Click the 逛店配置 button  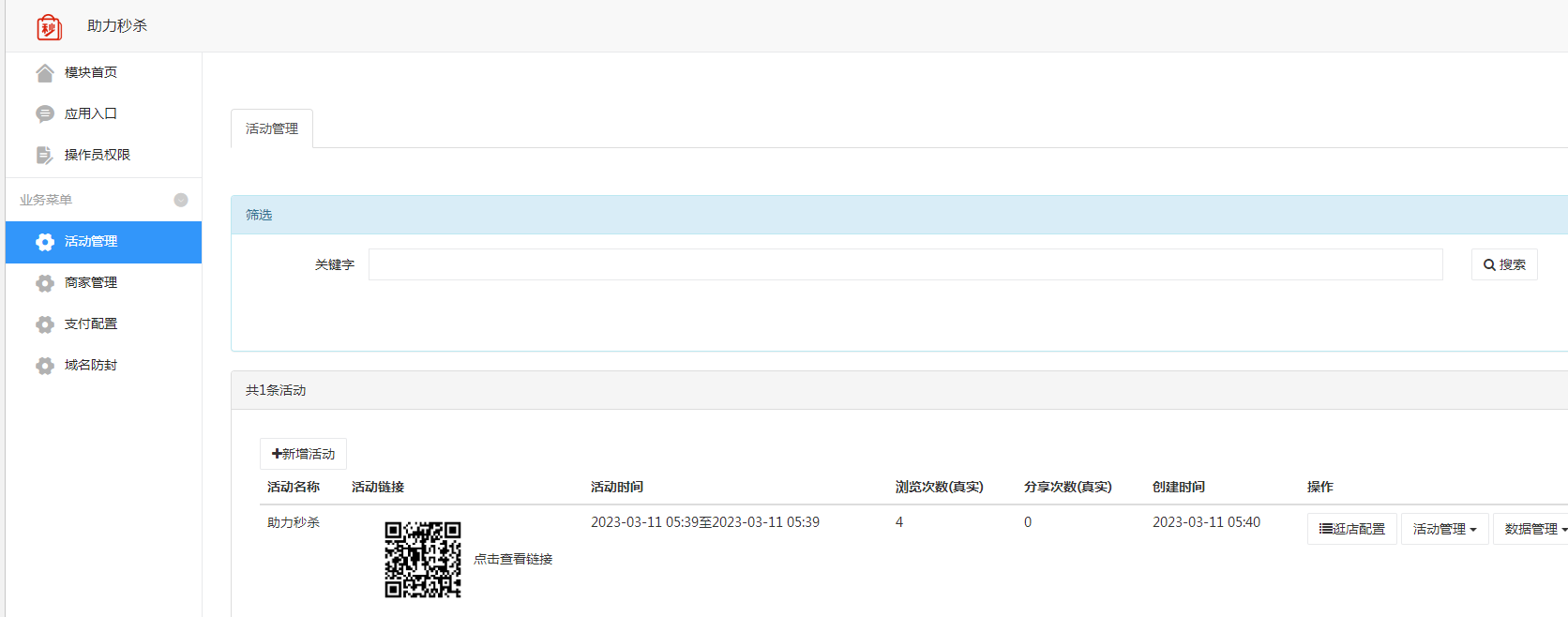click(x=1351, y=529)
